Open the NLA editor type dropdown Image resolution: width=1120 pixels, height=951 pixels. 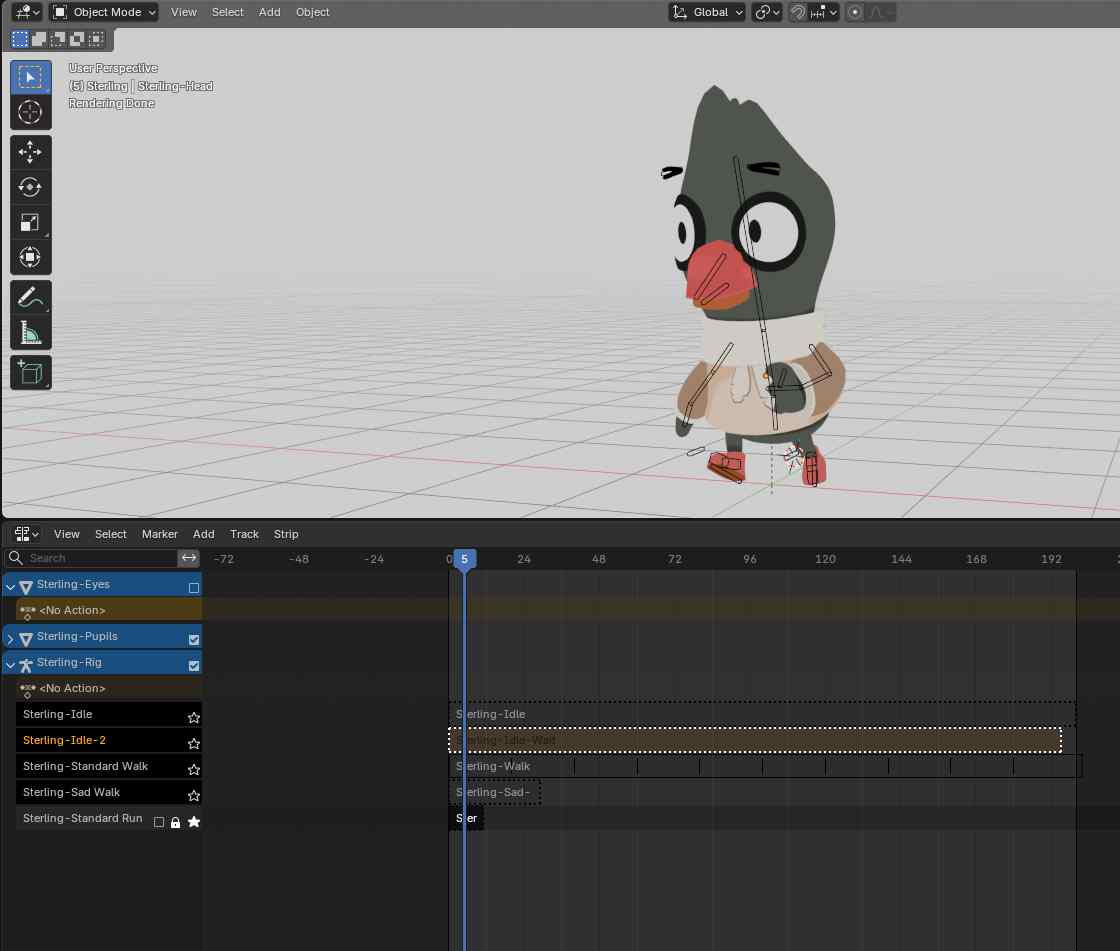pyautogui.click(x=26, y=534)
